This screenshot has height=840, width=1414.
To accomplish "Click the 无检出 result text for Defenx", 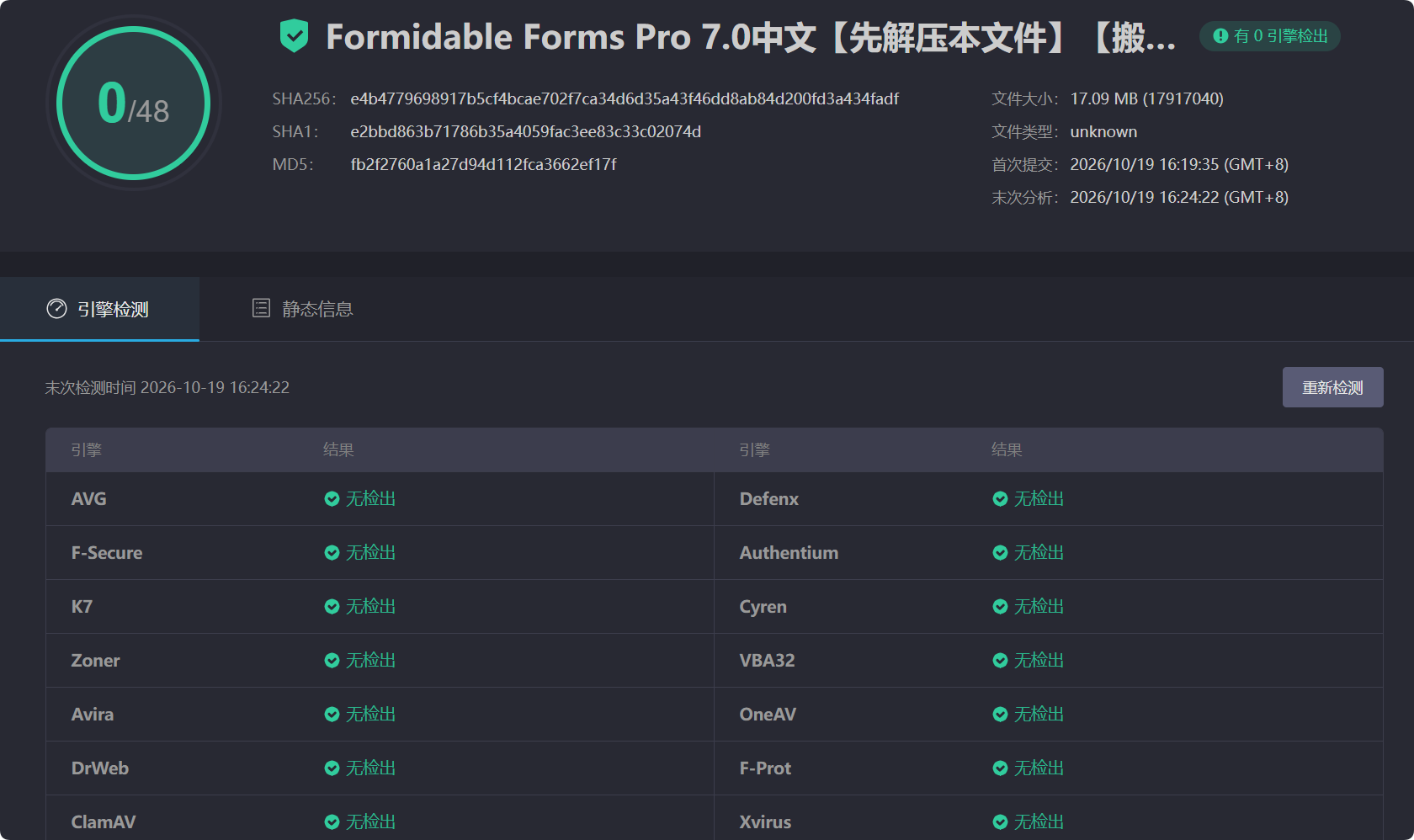I will tap(1039, 498).
